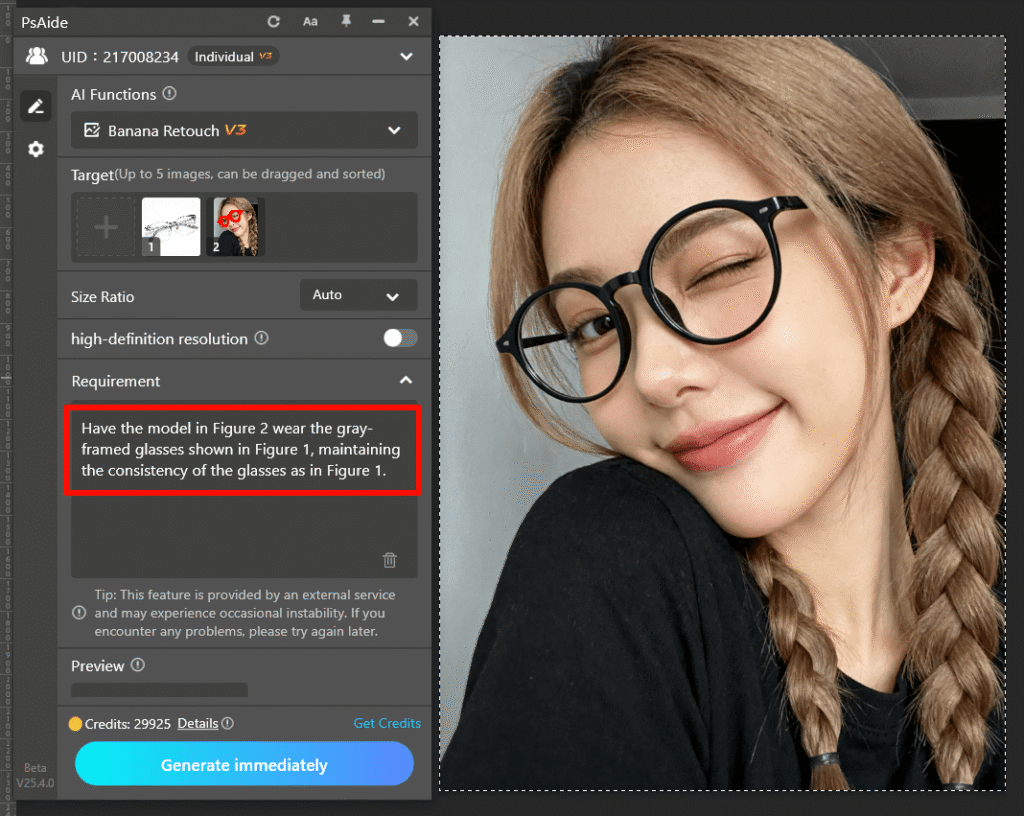Click the trash icon to clear requirement
Image resolution: width=1024 pixels, height=816 pixels.
tap(390, 560)
